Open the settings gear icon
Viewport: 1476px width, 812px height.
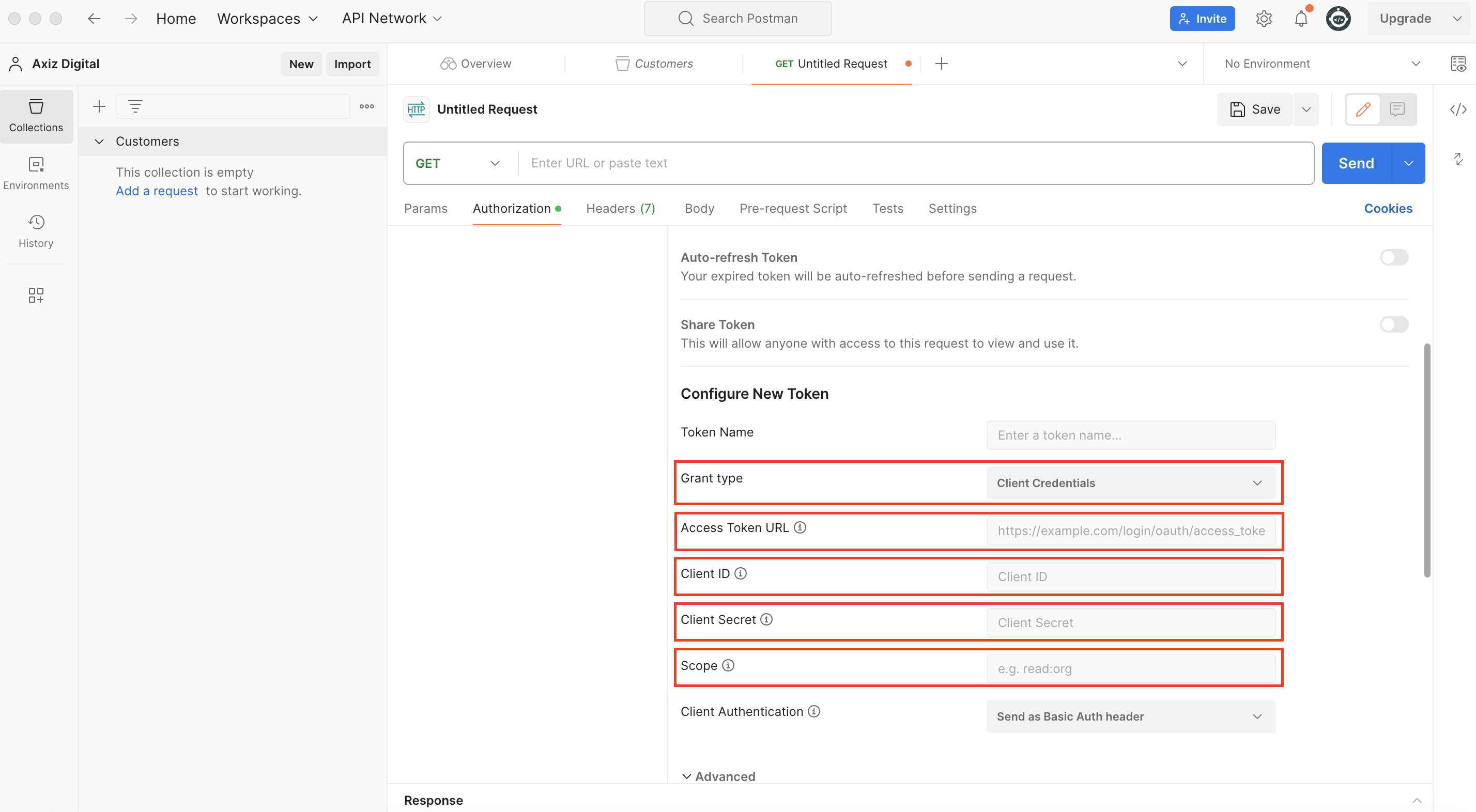1264,18
